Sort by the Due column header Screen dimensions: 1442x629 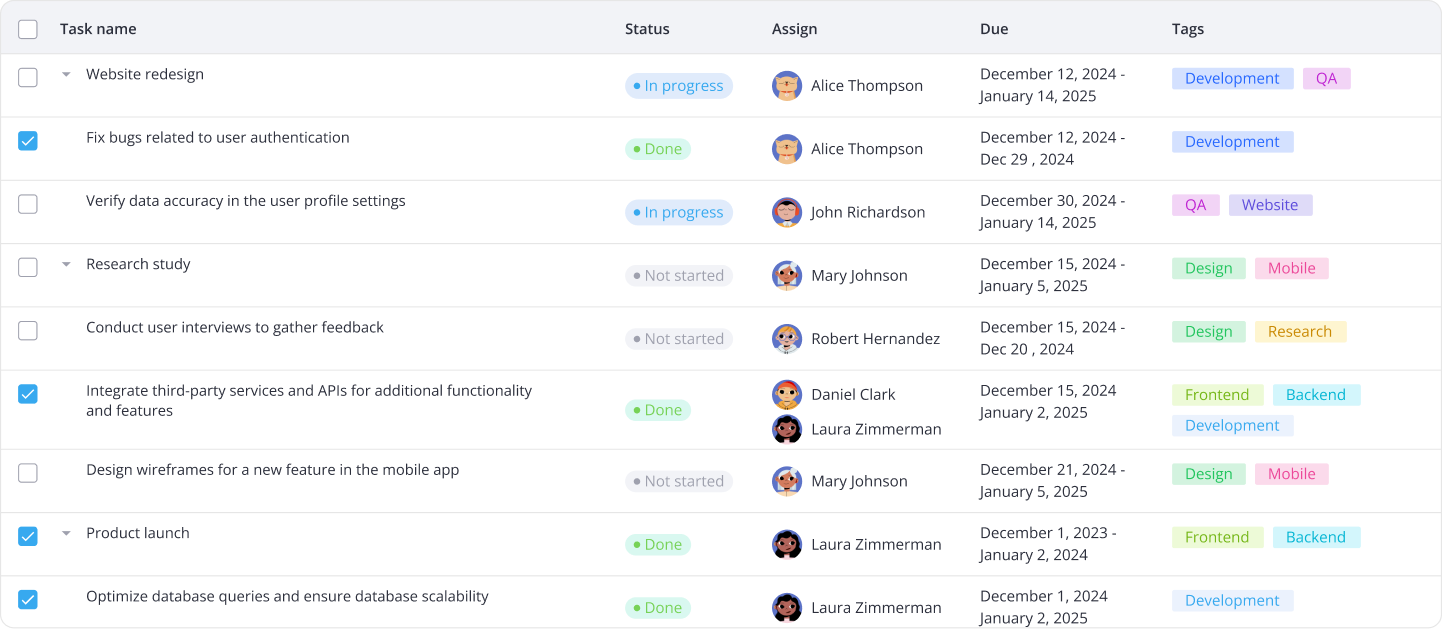[x=993, y=29]
